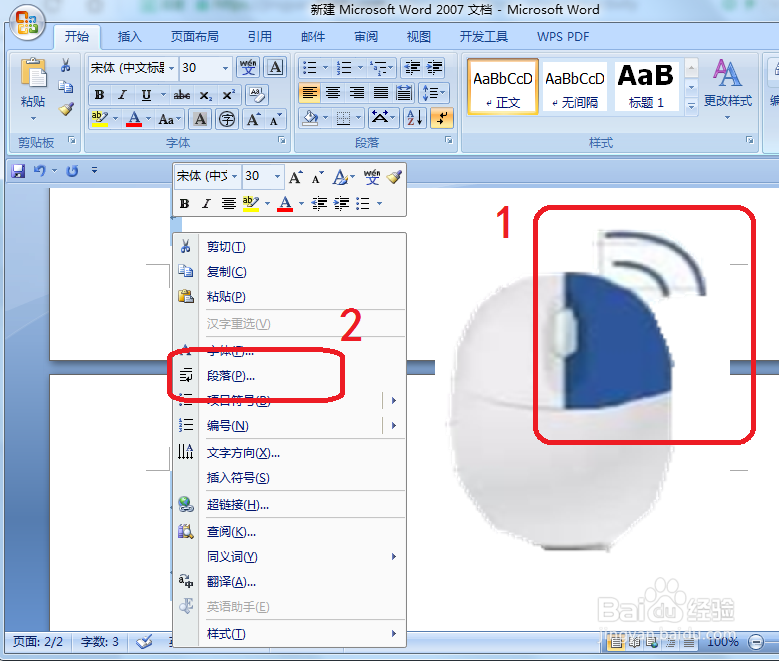Click the Justify alignment icon

(x=381, y=93)
